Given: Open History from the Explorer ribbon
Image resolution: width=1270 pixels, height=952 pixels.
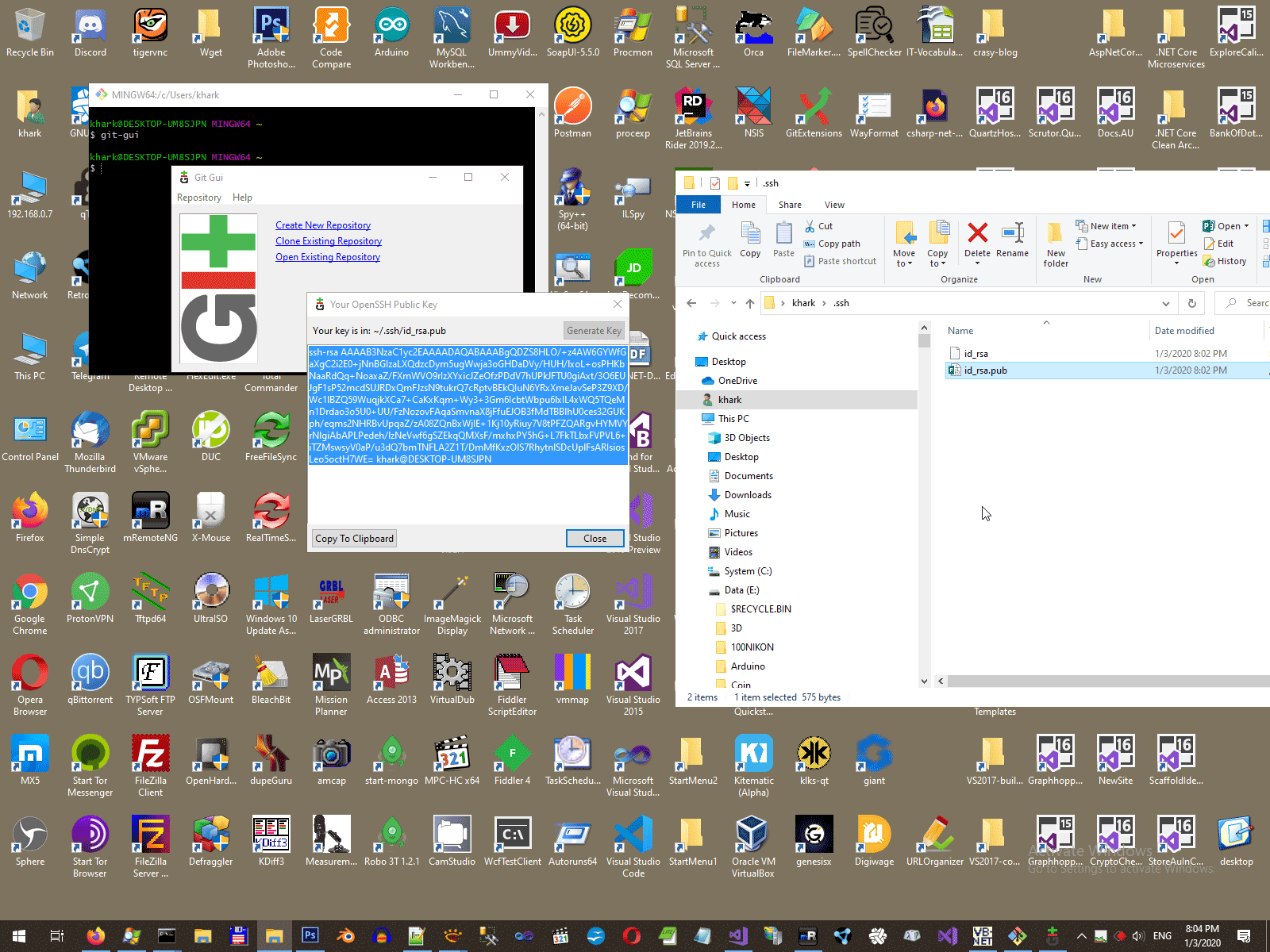Looking at the screenshot, I should tap(1225, 261).
